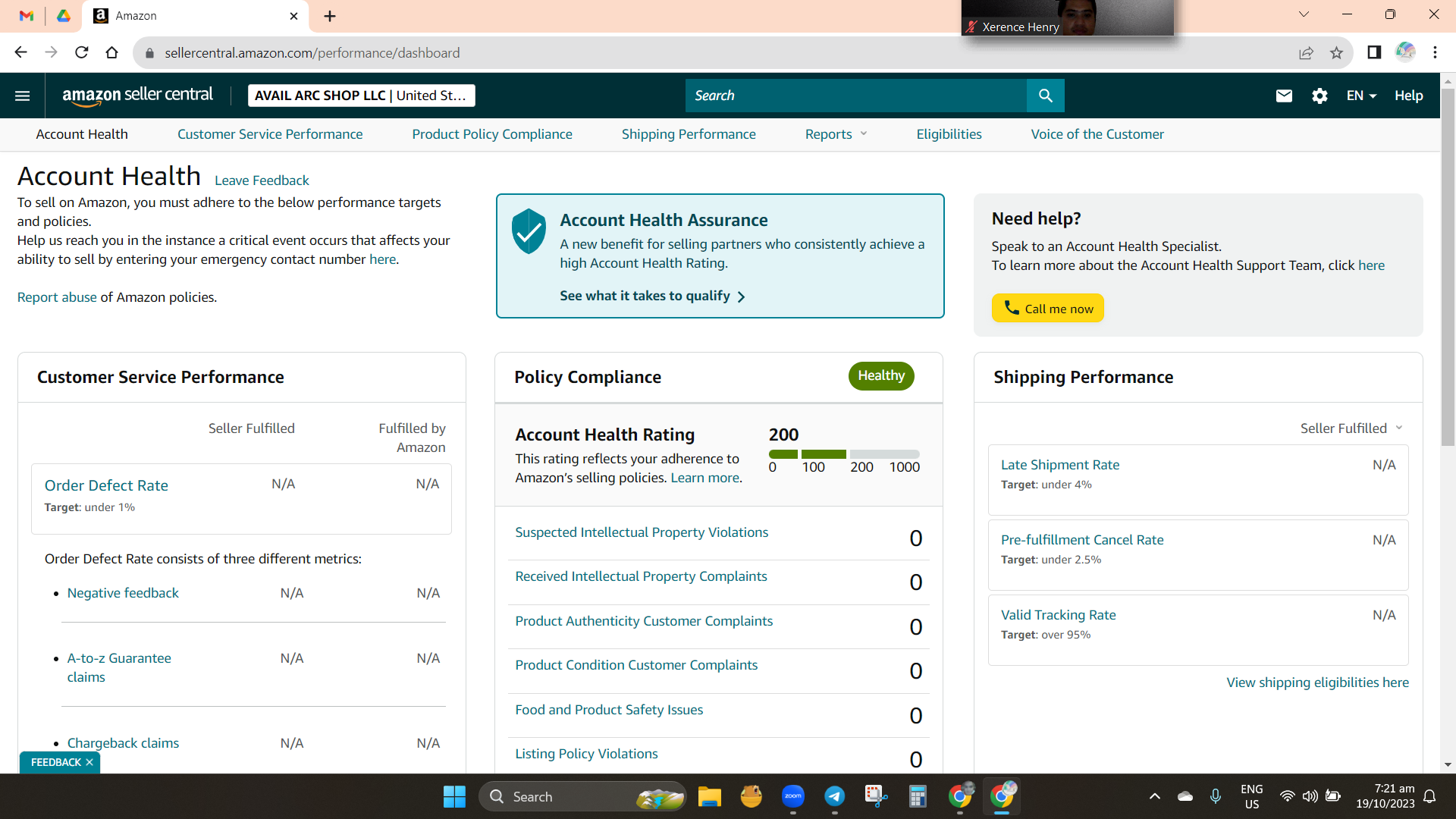Expand the Reports menu
Screen dimensions: 1456x819
coord(836,134)
